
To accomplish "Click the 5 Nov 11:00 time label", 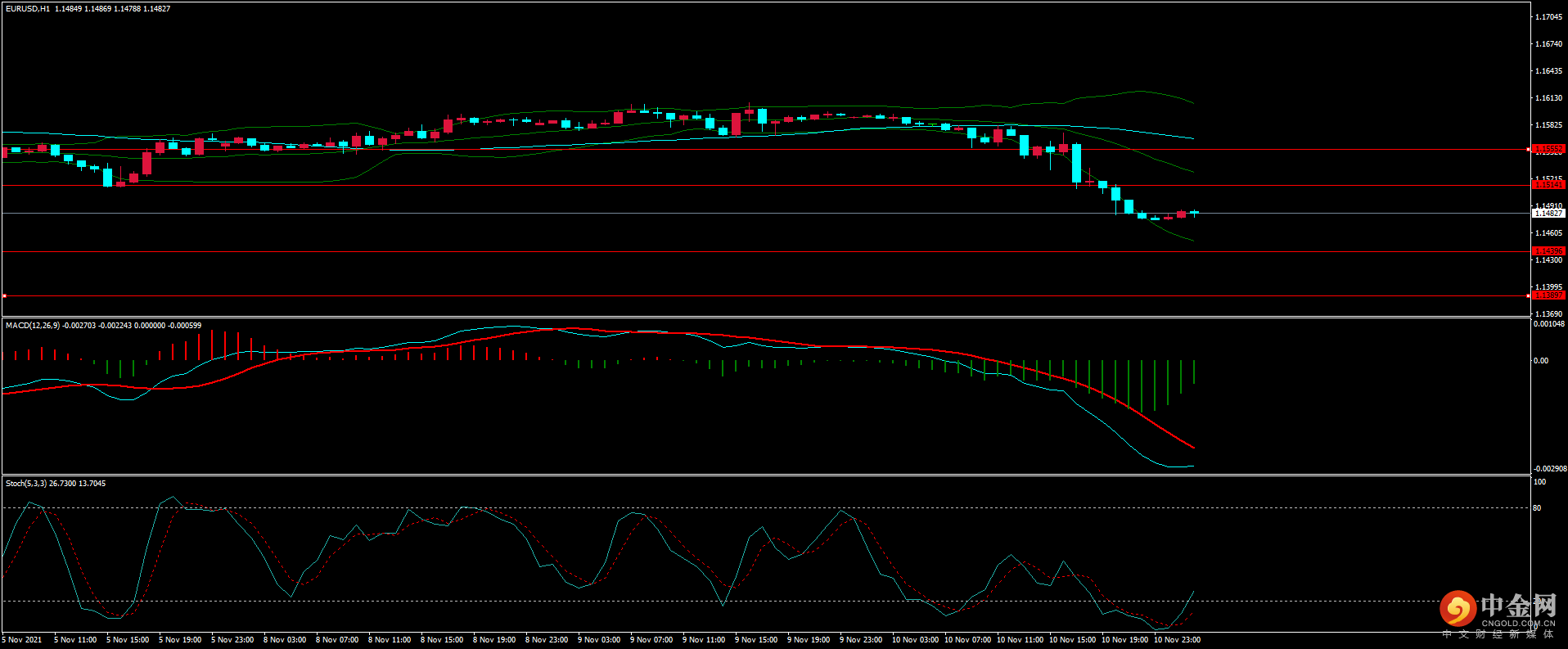I will pyautogui.click(x=75, y=640).
